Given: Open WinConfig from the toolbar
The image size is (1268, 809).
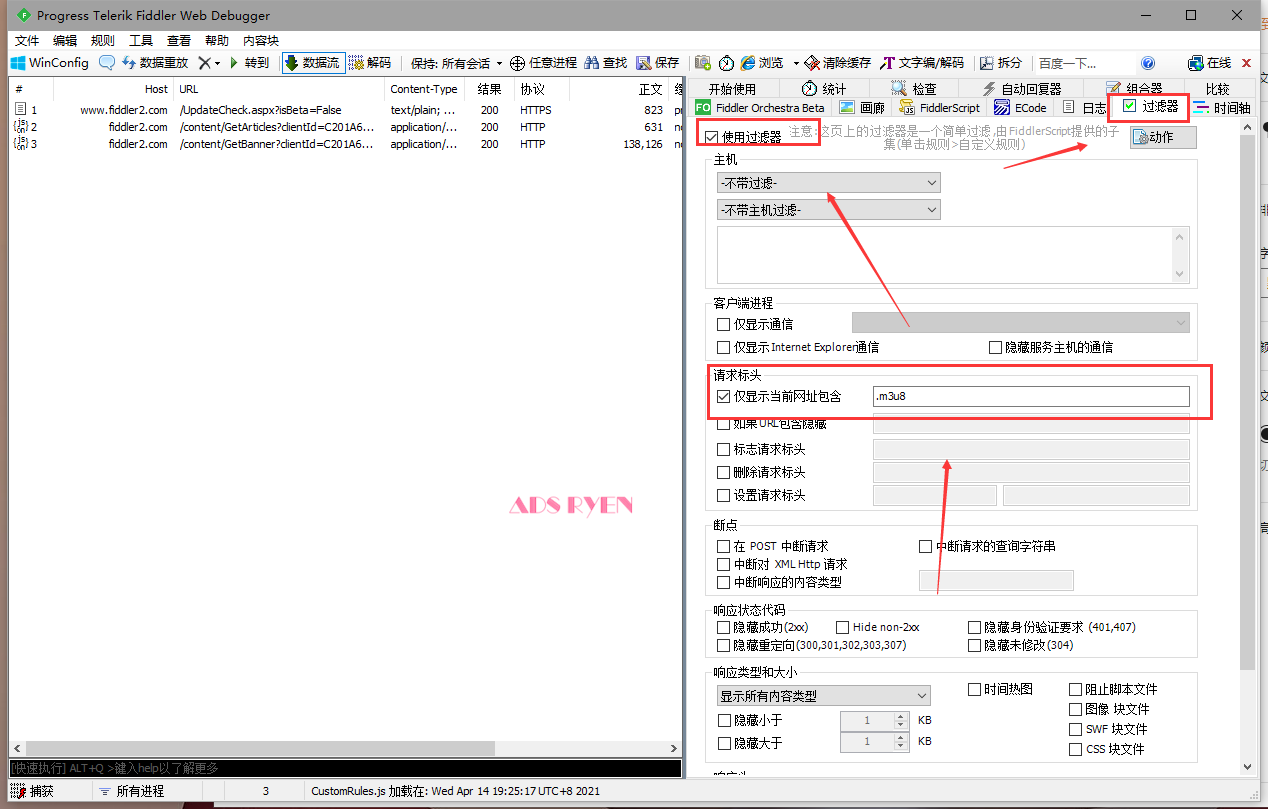Looking at the screenshot, I should click(x=50, y=62).
